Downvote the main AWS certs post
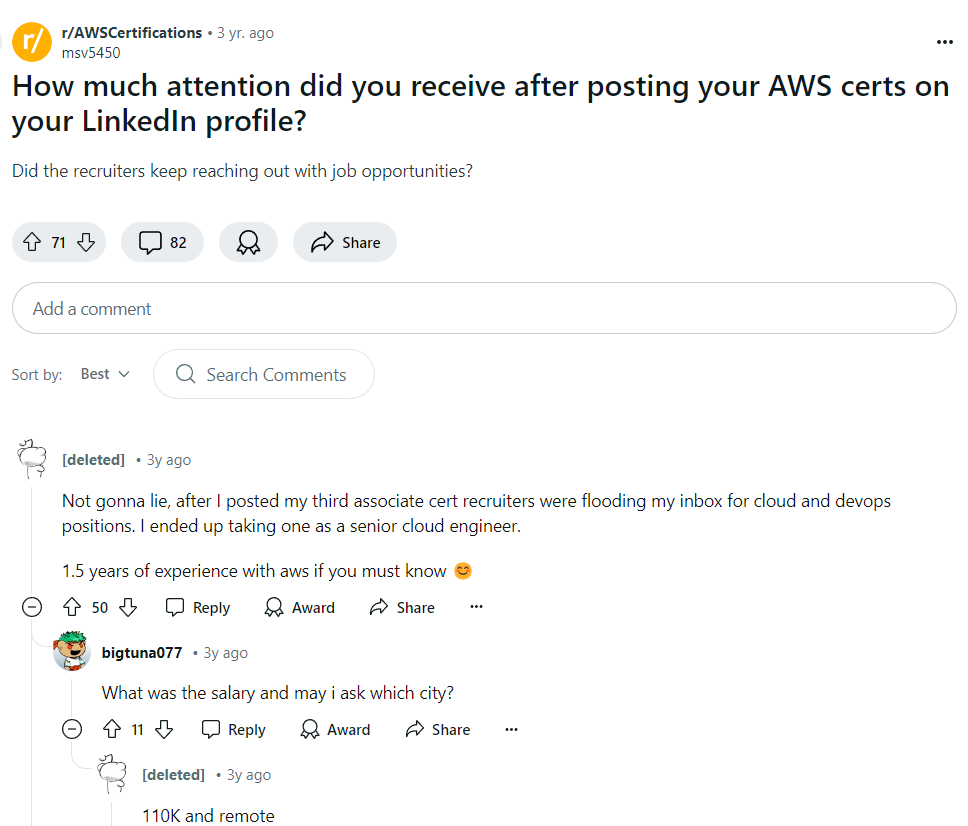Screen dimensions: 968x826 click(86, 242)
